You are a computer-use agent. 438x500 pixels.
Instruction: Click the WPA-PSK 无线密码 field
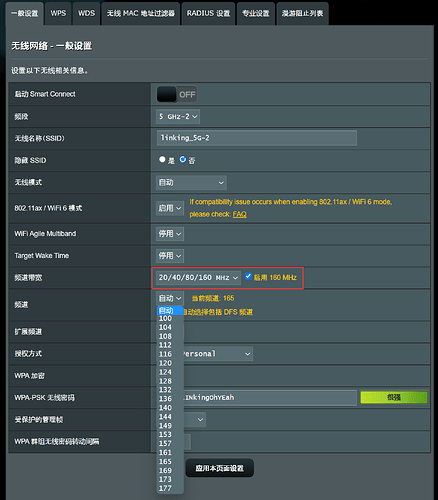270,398
